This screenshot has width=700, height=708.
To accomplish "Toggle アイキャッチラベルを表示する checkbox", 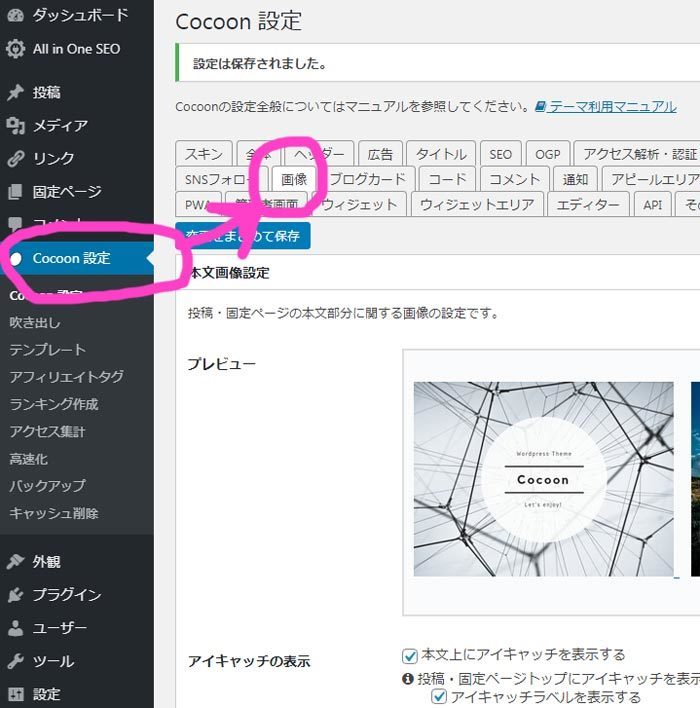I will coord(439,697).
